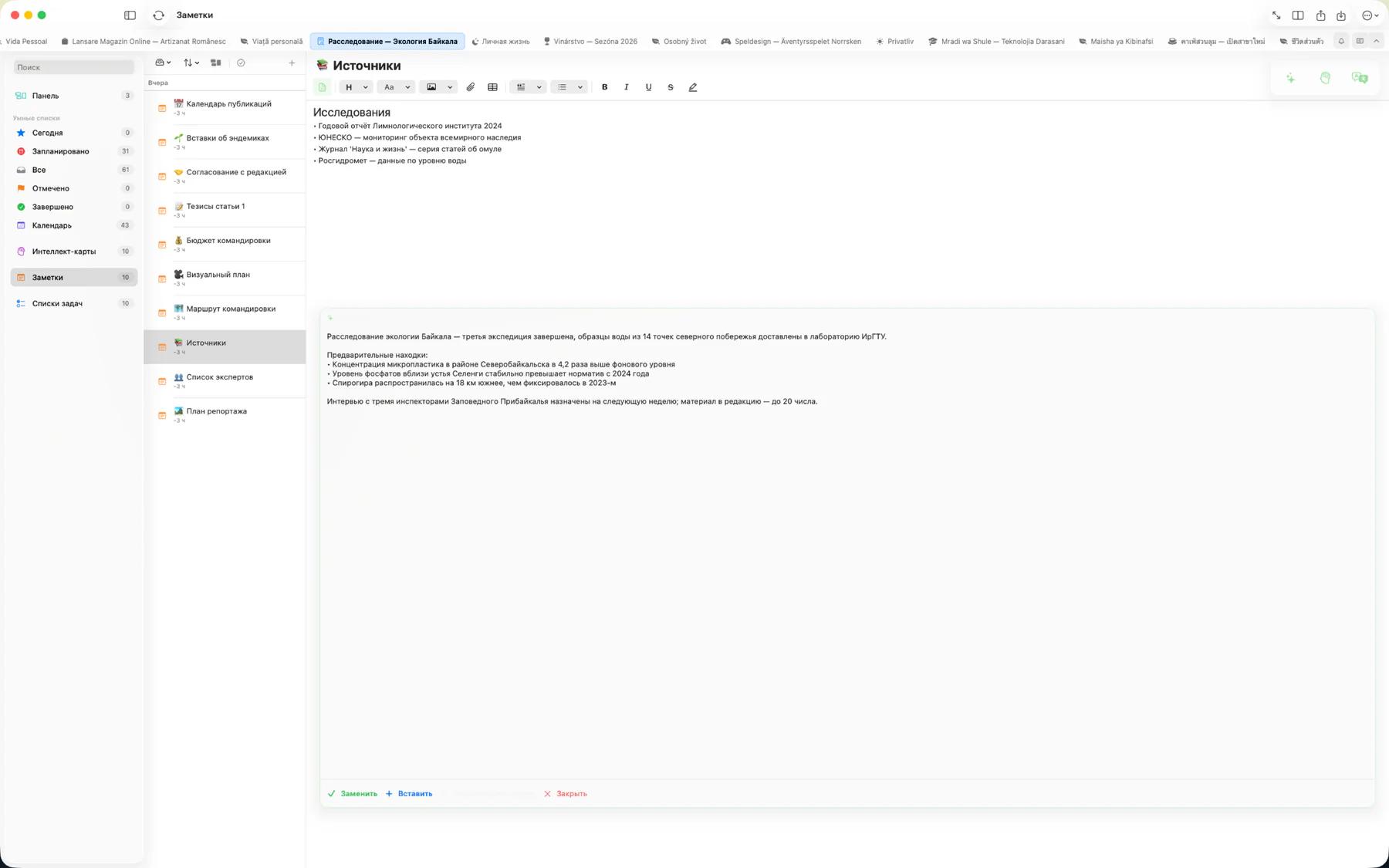Click the Заменить button
Image resolution: width=1389 pixels, height=868 pixels.
[x=353, y=793]
